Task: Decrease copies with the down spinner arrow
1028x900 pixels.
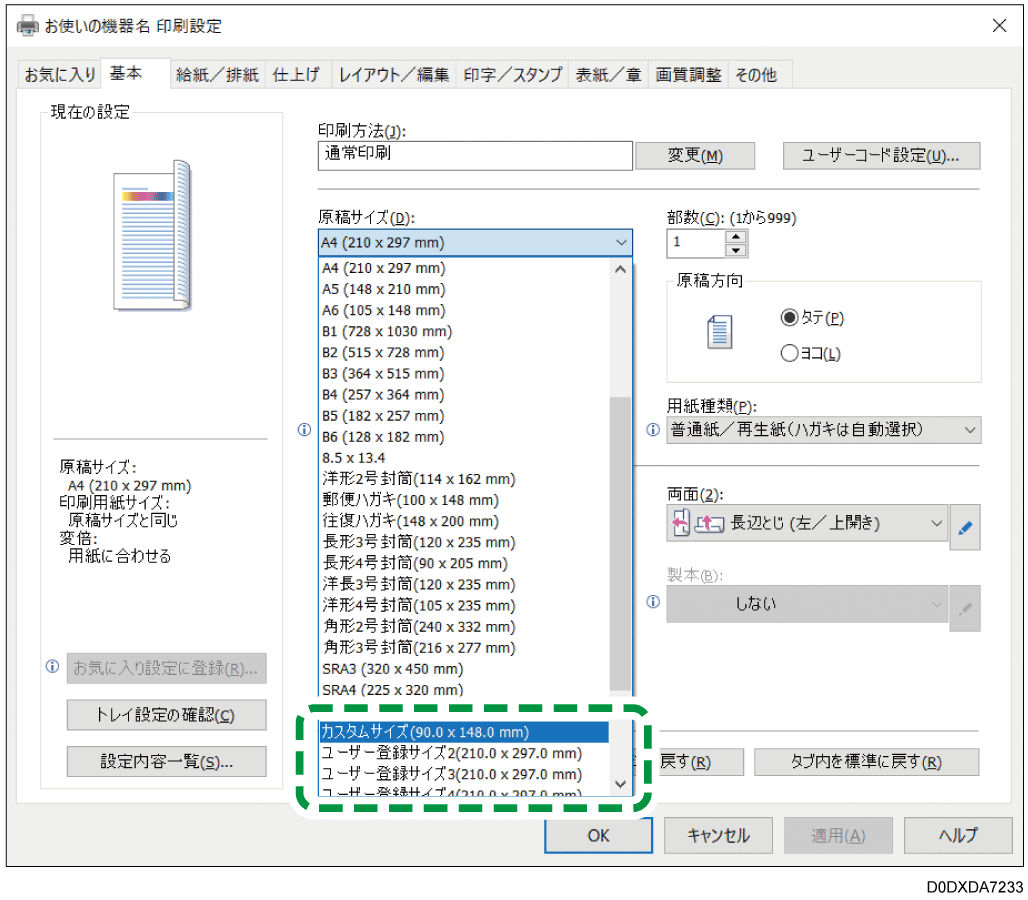Action: [737, 250]
